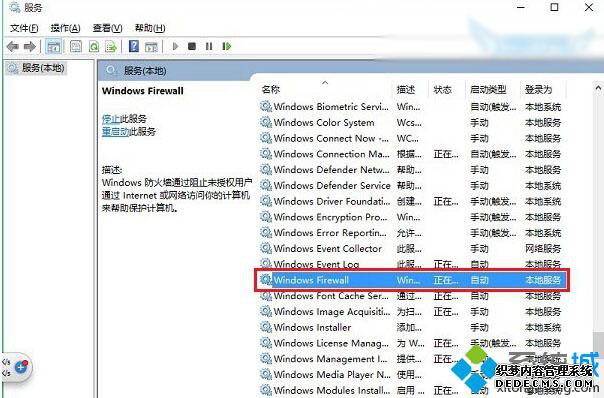Click the gear icon beside Windows Defender Service
This screenshot has height=398, width=604.
(266, 186)
